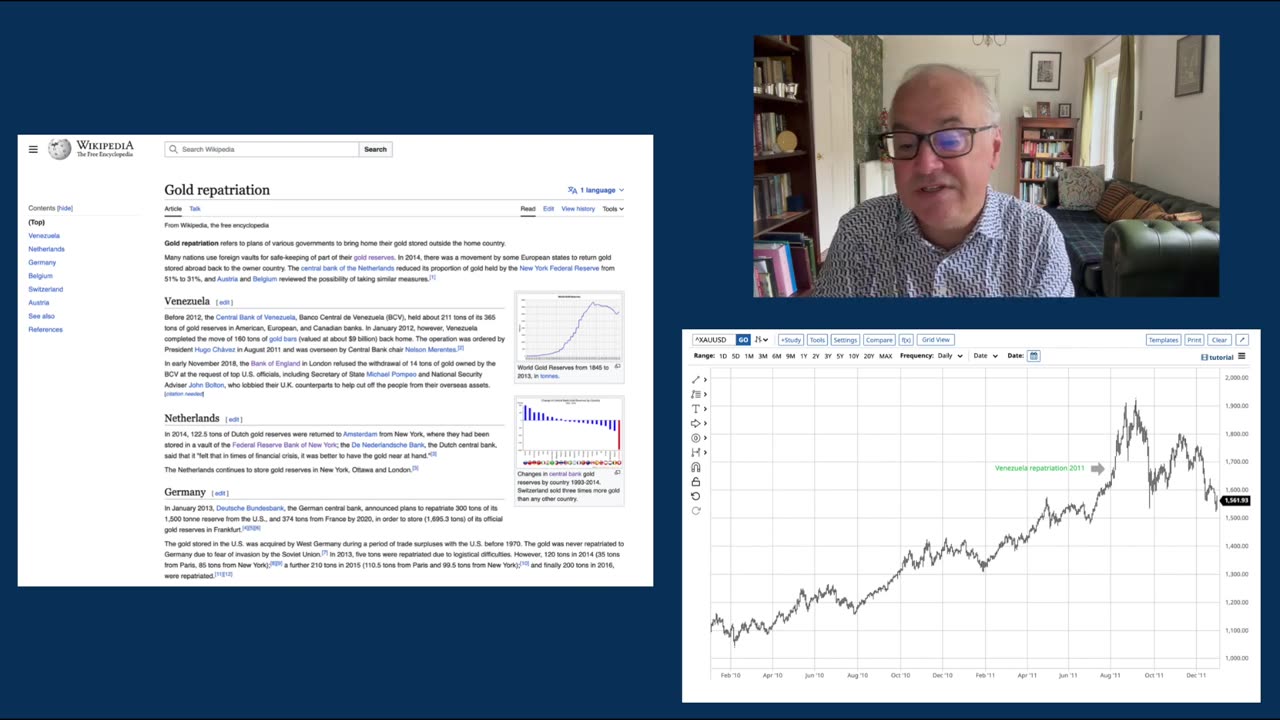The height and width of the screenshot is (720, 1280).
Task: Open chart Templates
Action: tap(1163, 340)
